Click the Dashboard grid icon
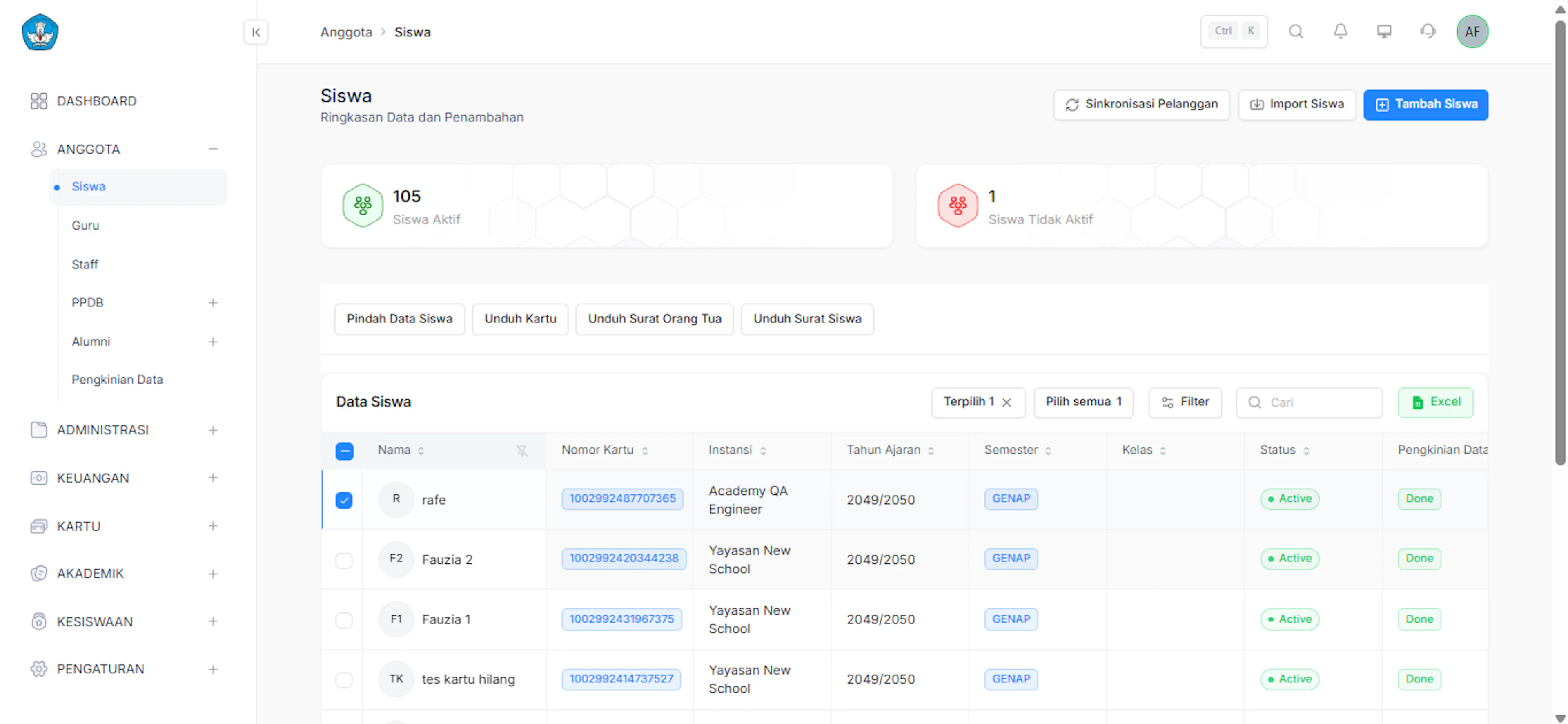Viewport: 1568px width, 724px height. (x=39, y=101)
